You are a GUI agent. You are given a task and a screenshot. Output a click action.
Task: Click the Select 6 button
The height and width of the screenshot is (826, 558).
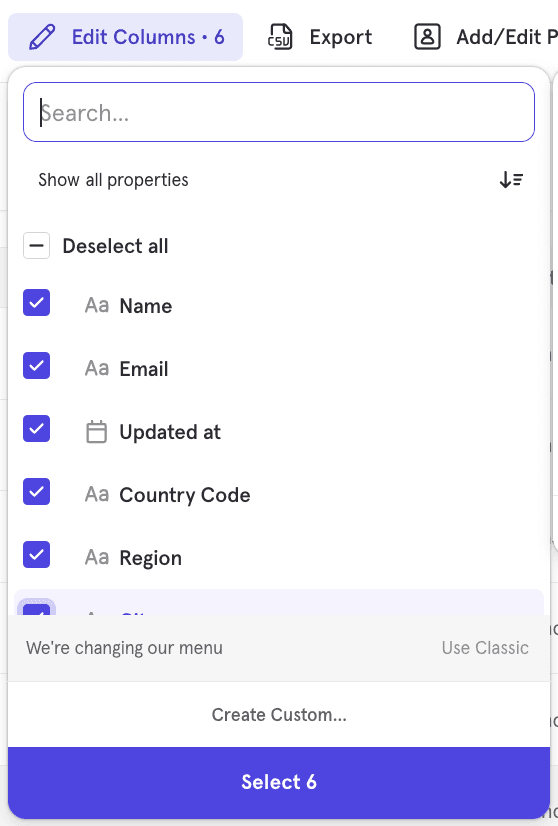coord(279,782)
